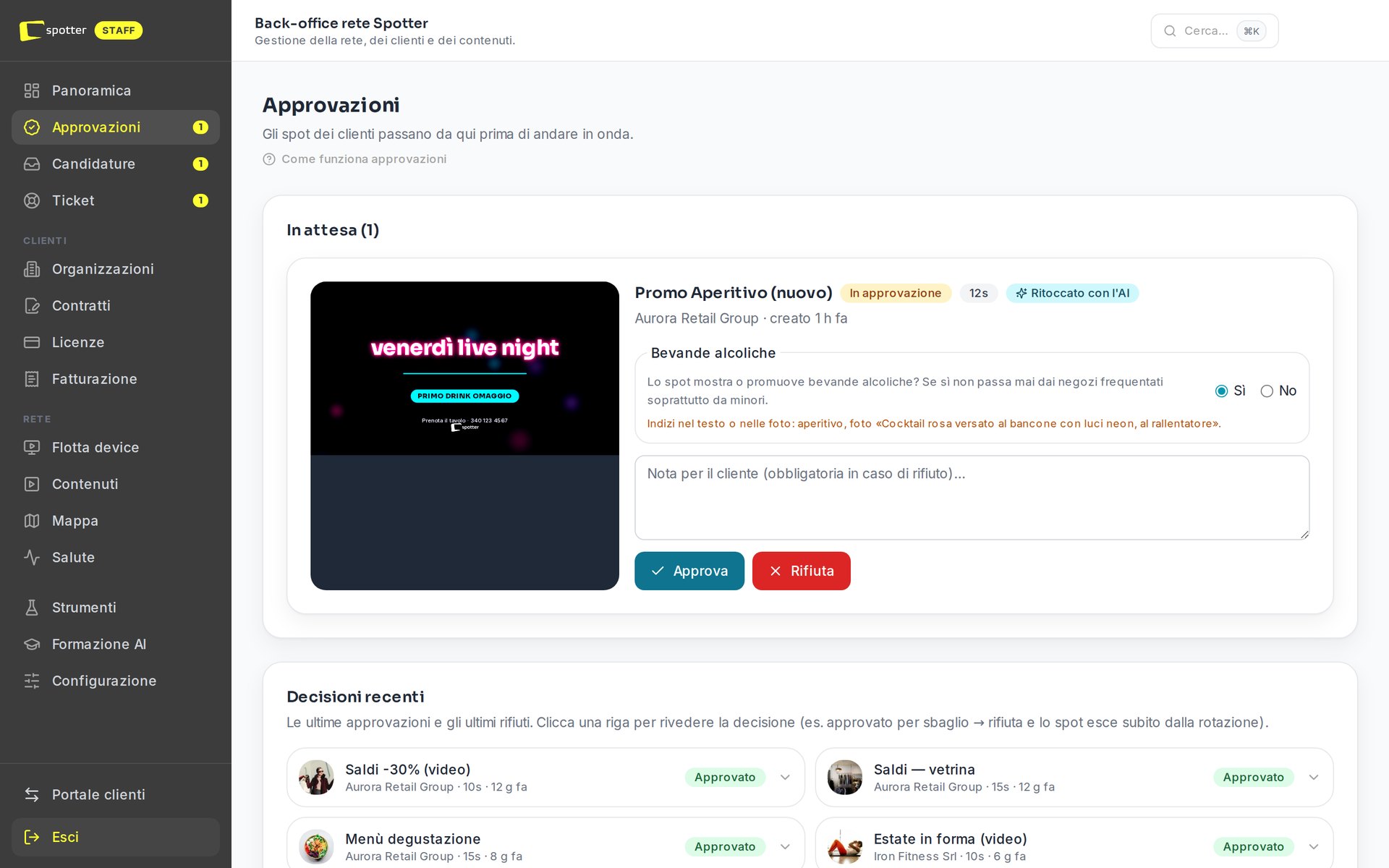The width and height of the screenshot is (1389, 868).
Task: Click the Saldi -30% video avatar thumbnail
Action: (316, 778)
